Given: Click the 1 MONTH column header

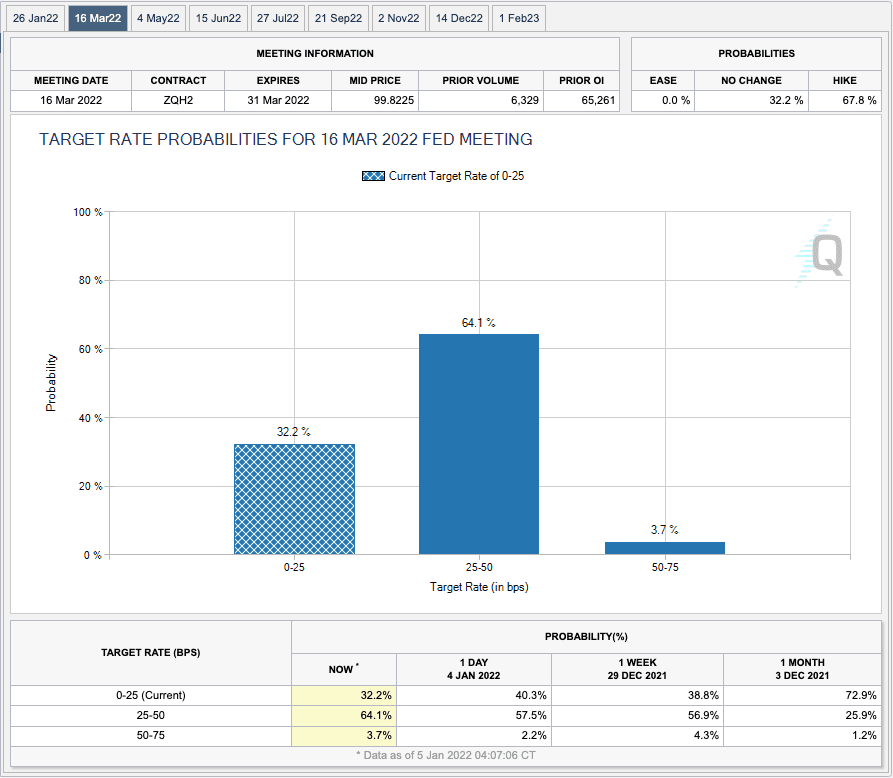Looking at the screenshot, I should click(805, 669).
